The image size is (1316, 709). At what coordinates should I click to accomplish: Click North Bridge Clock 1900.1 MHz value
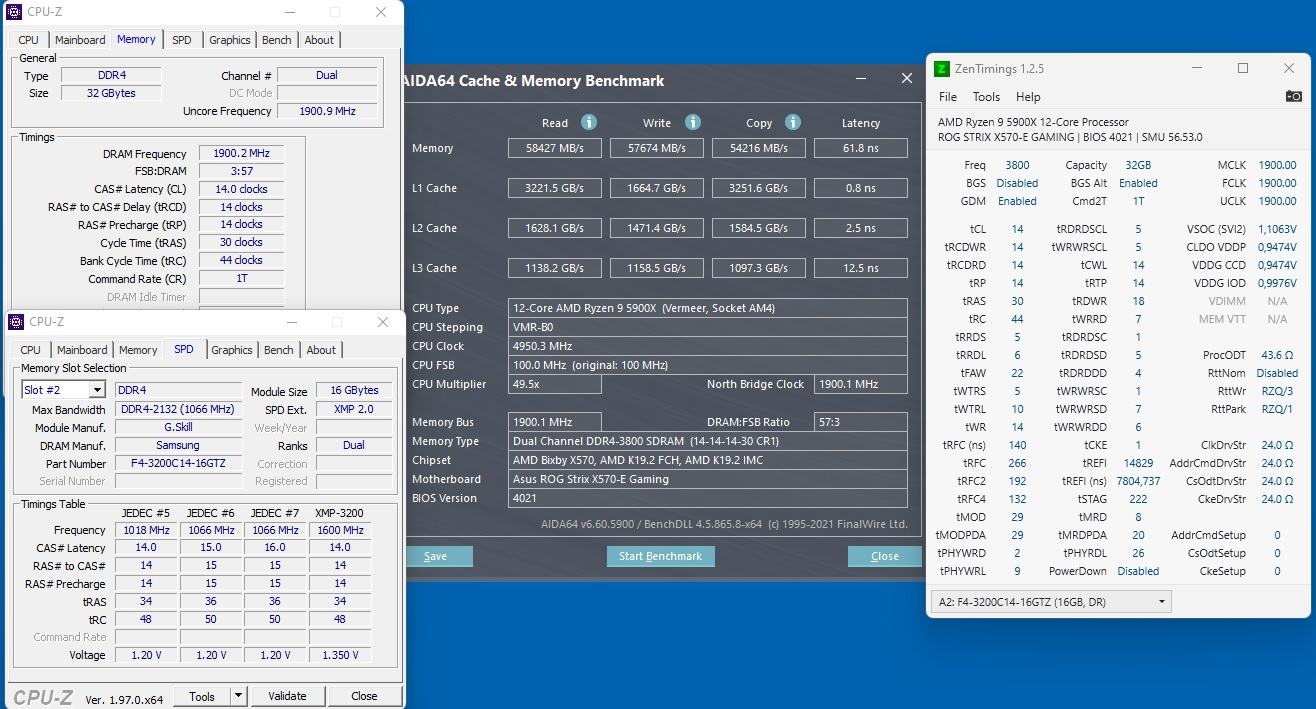coord(860,384)
